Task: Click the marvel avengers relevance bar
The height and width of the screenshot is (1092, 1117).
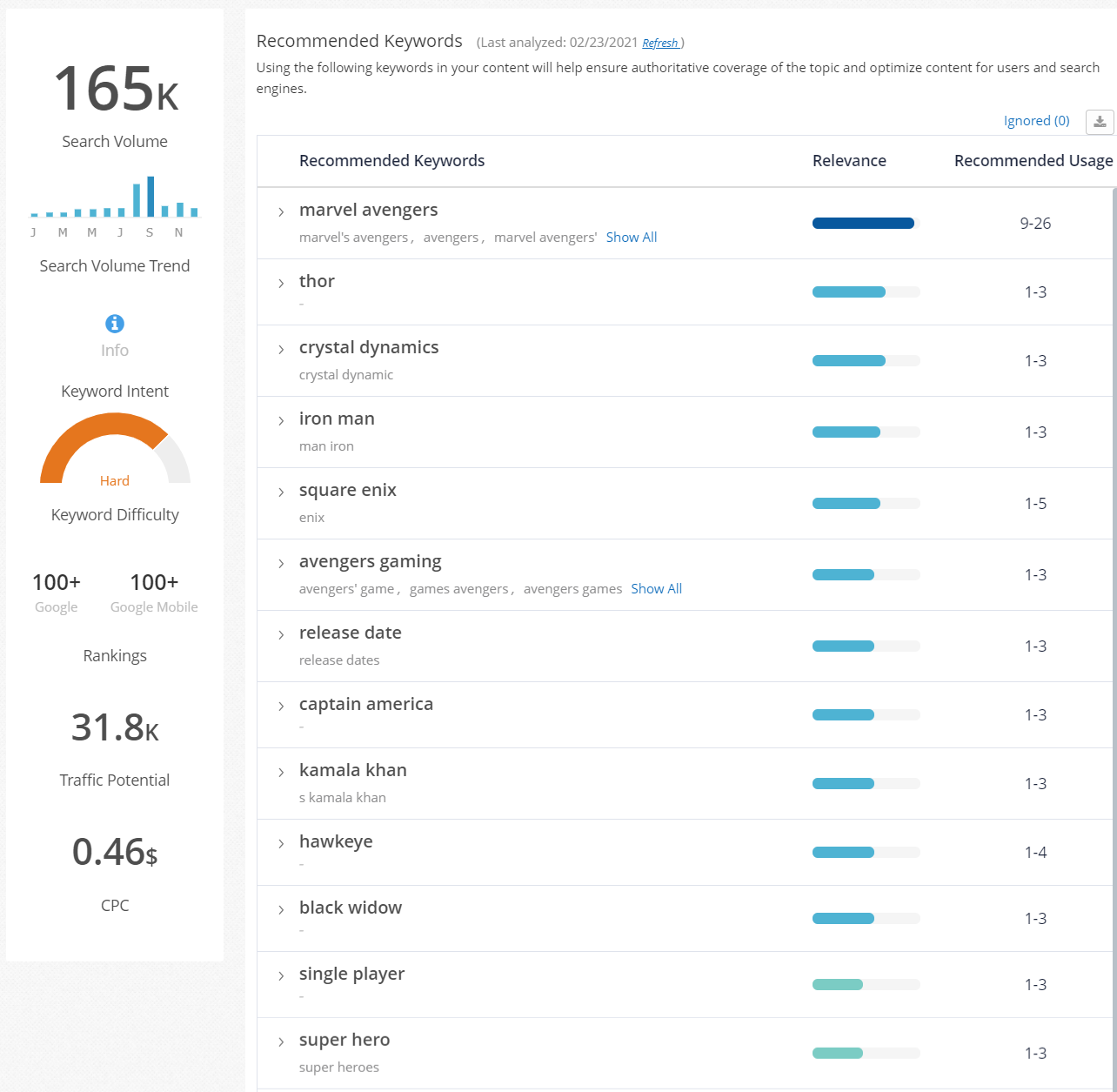Action: 866,224
